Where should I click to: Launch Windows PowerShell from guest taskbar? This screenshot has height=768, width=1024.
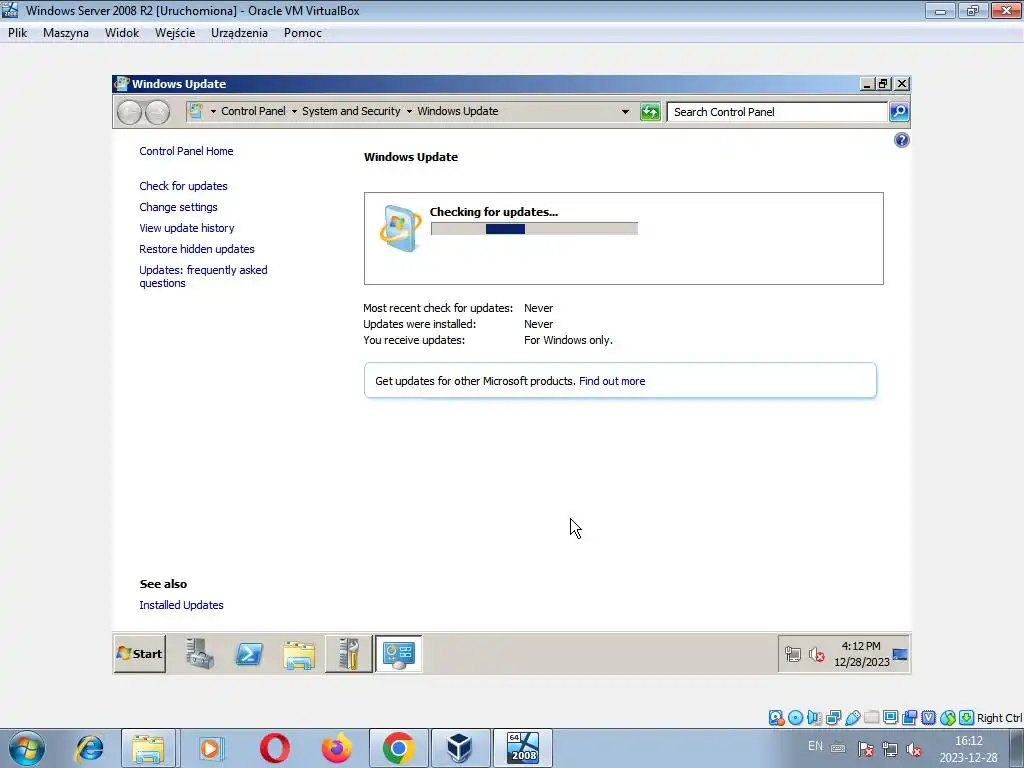click(x=249, y=654)
